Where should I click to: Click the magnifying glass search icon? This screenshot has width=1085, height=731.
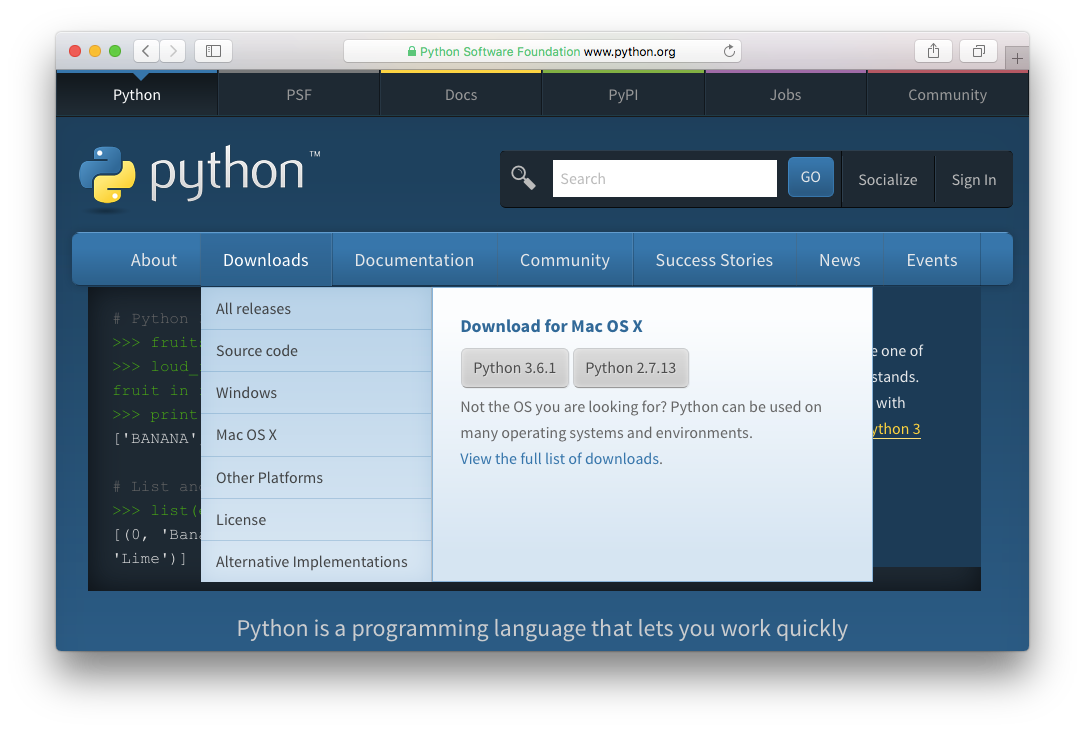[523, 178]
